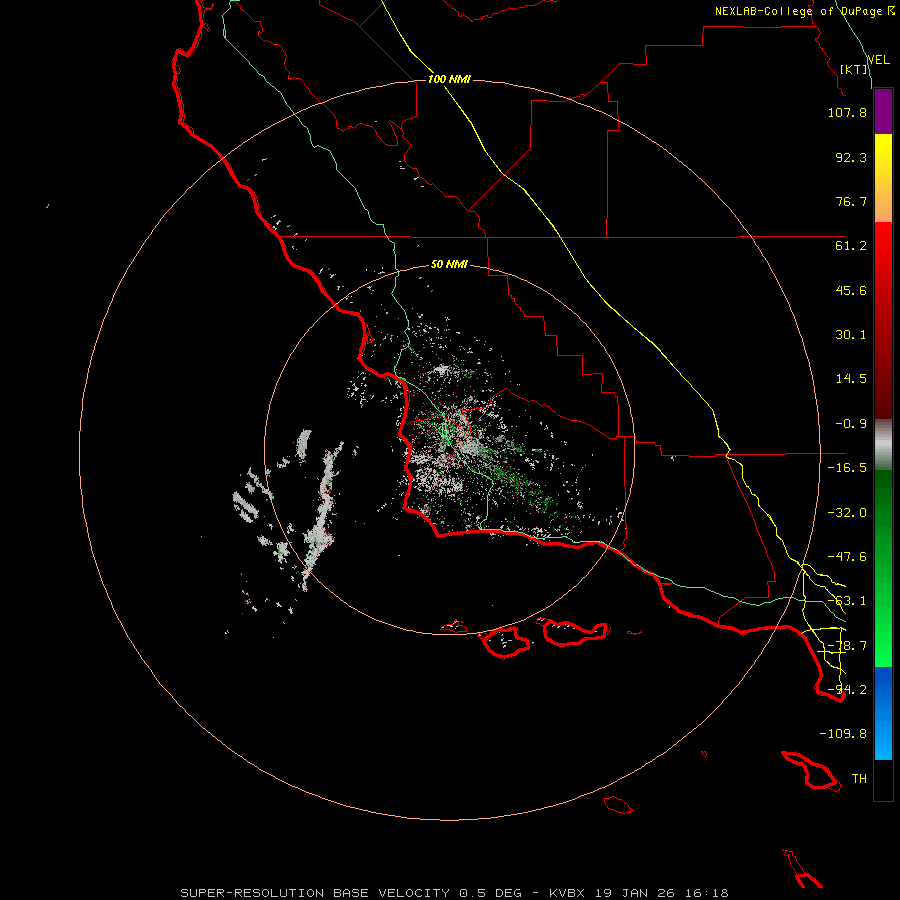Click the 76.7 velocity scale value
Image resolution: width=900 pixels, height=900 pixels.
click(851, 201)
